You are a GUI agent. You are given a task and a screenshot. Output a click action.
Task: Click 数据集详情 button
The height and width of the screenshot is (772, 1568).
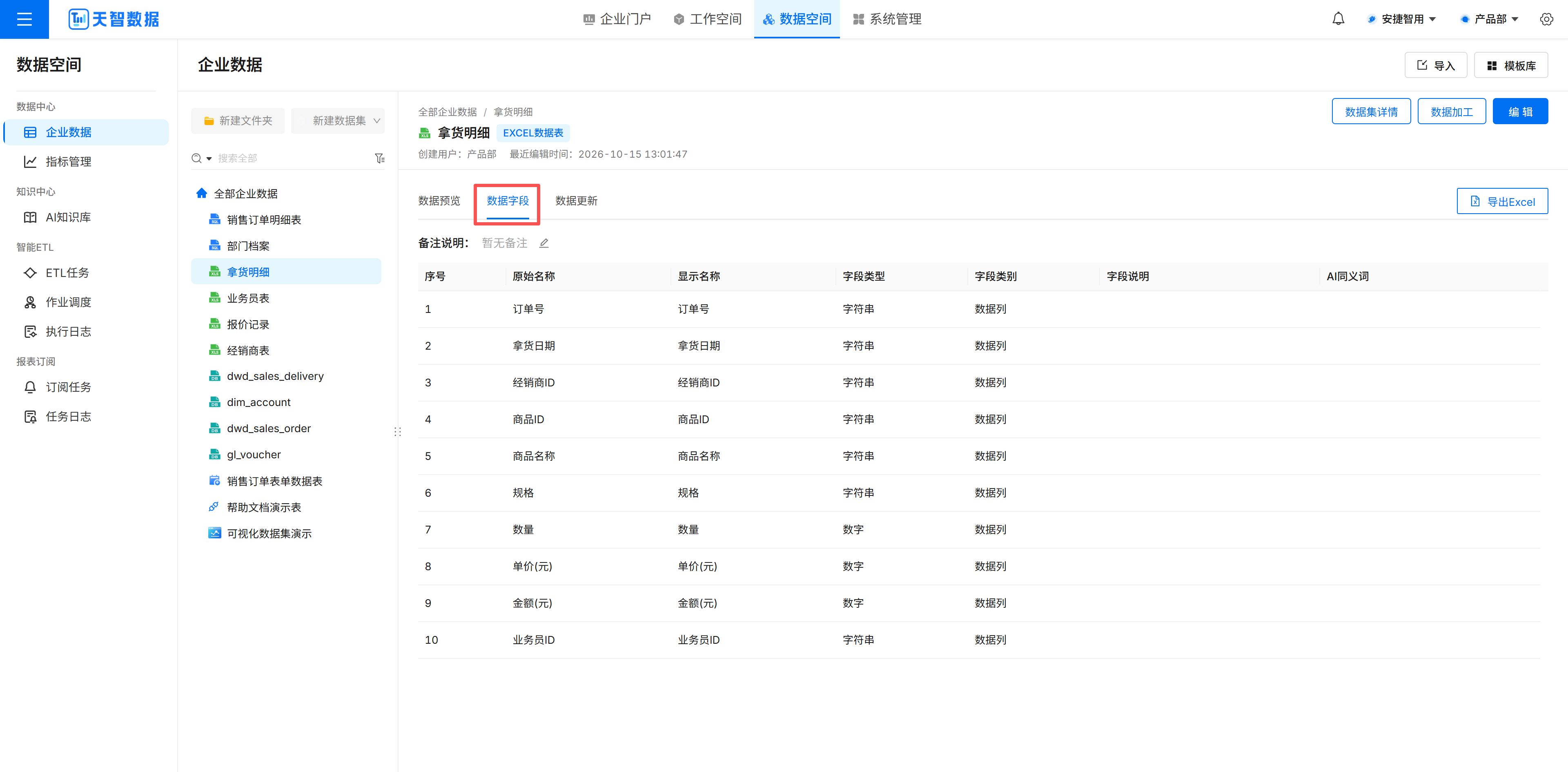(1371, 112)
